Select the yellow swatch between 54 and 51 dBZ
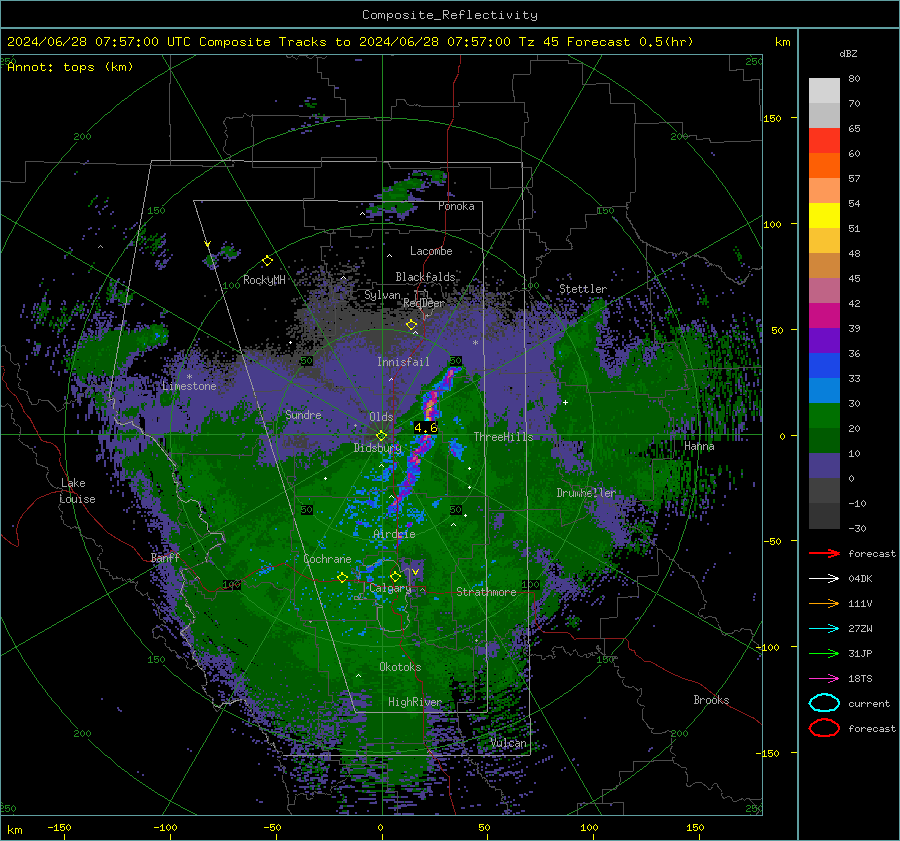This screenshot has width=900, height=841. point(824,216)
